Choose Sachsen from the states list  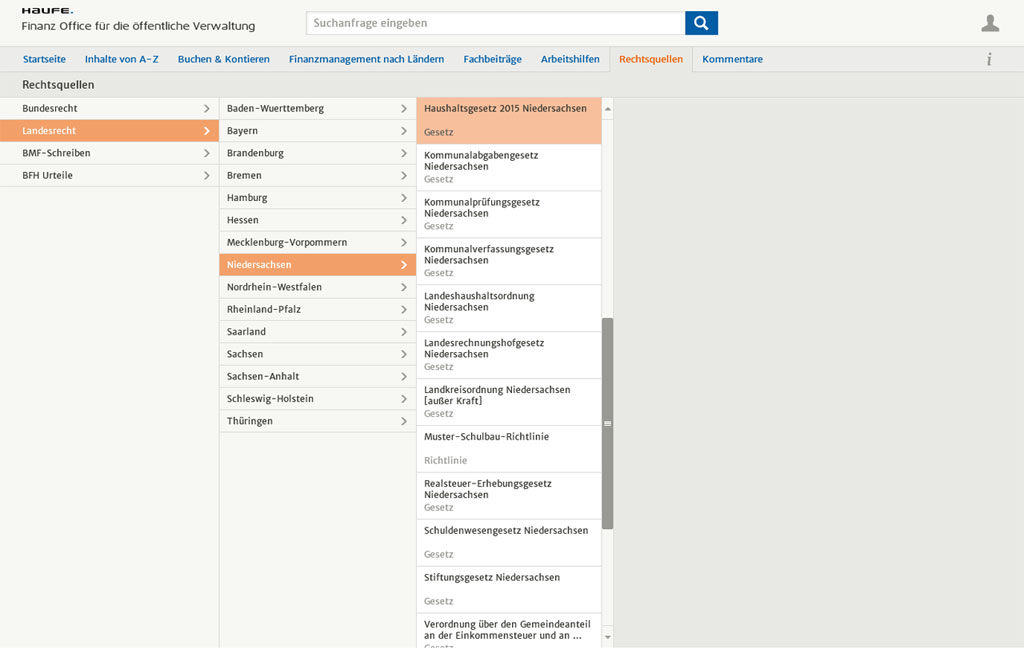pos(317,354)
